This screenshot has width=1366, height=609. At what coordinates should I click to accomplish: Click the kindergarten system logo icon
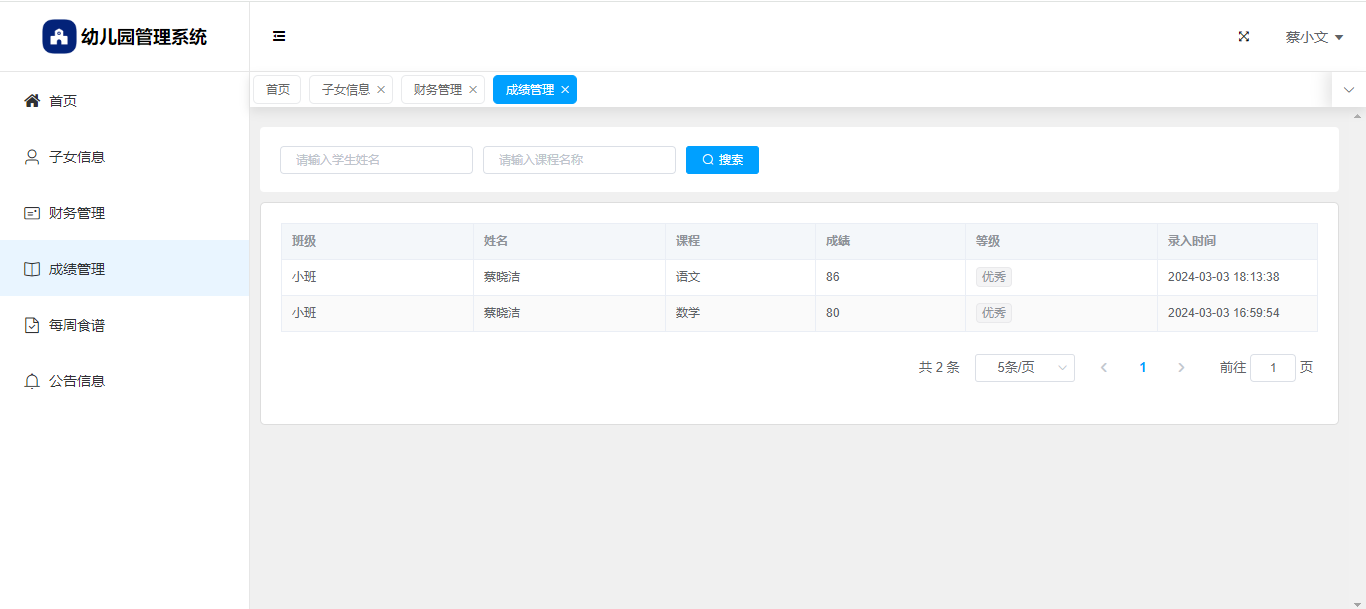pyautogui.click(x=59, y=36)
